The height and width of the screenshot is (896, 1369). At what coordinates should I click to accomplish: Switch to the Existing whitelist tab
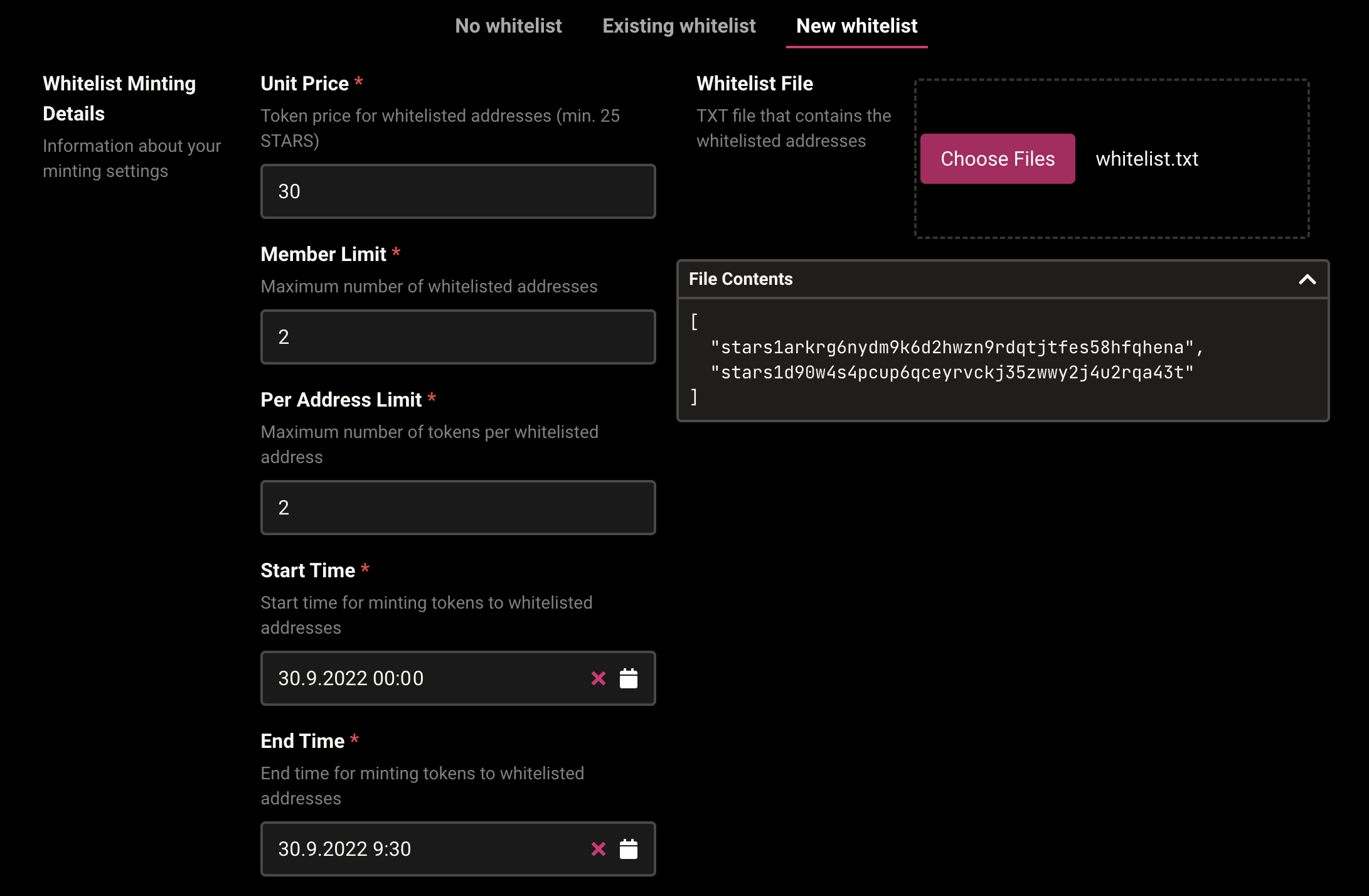[x=679, y=26]
